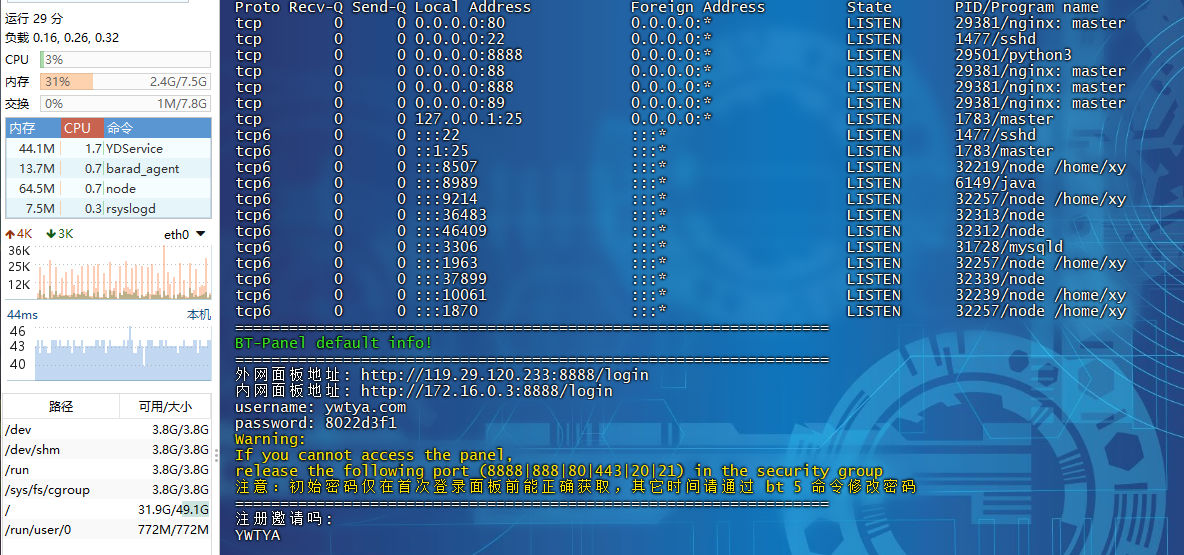Click the 44ms latency value
The height and width of the screenshot is (555, 1184).
point(22,315)
